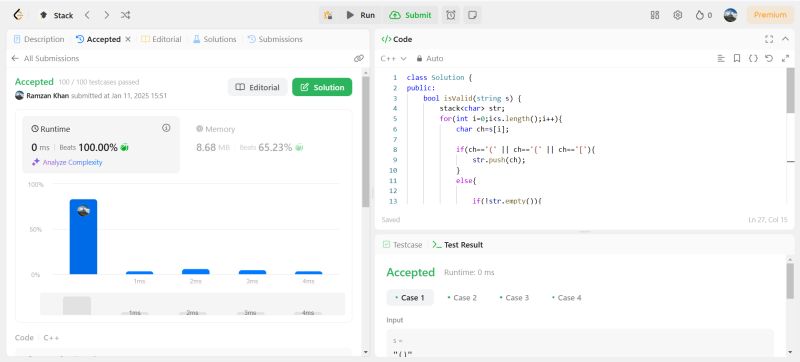The height and width of the screenshot is (362, 800).
Task: Click the runtime info icon
Action: [x=166, y=128]
